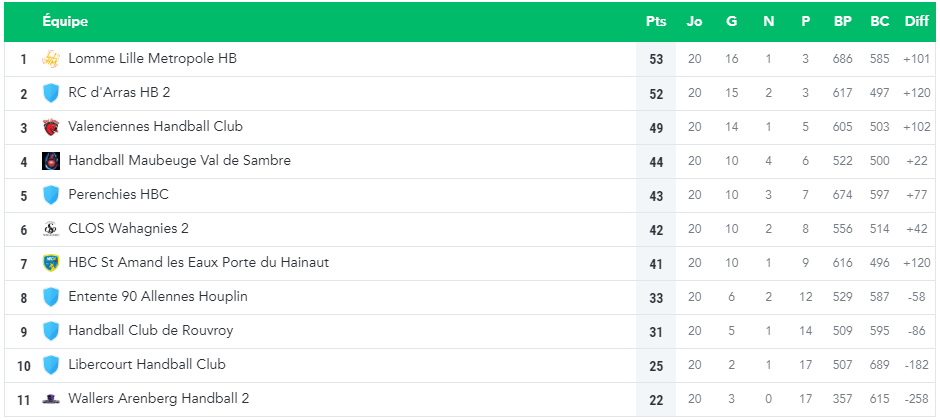Viewport: 940px width, 420px height.
Task: Click the Valenciennes Handball Club logo
Action: point(51,127)
